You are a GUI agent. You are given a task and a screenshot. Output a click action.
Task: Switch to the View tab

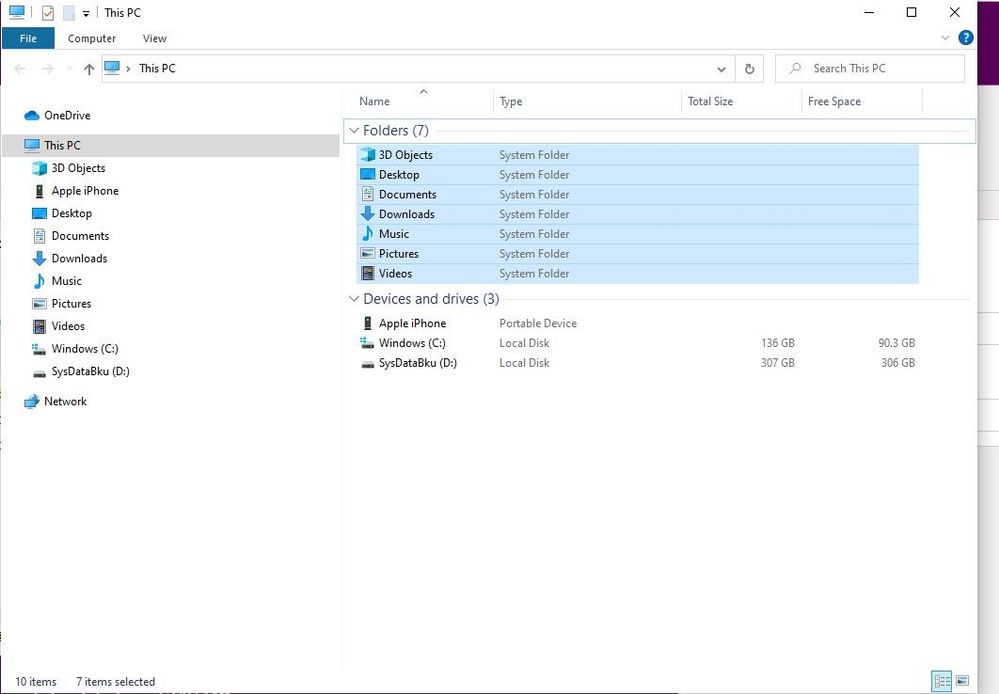coord(154,38)
